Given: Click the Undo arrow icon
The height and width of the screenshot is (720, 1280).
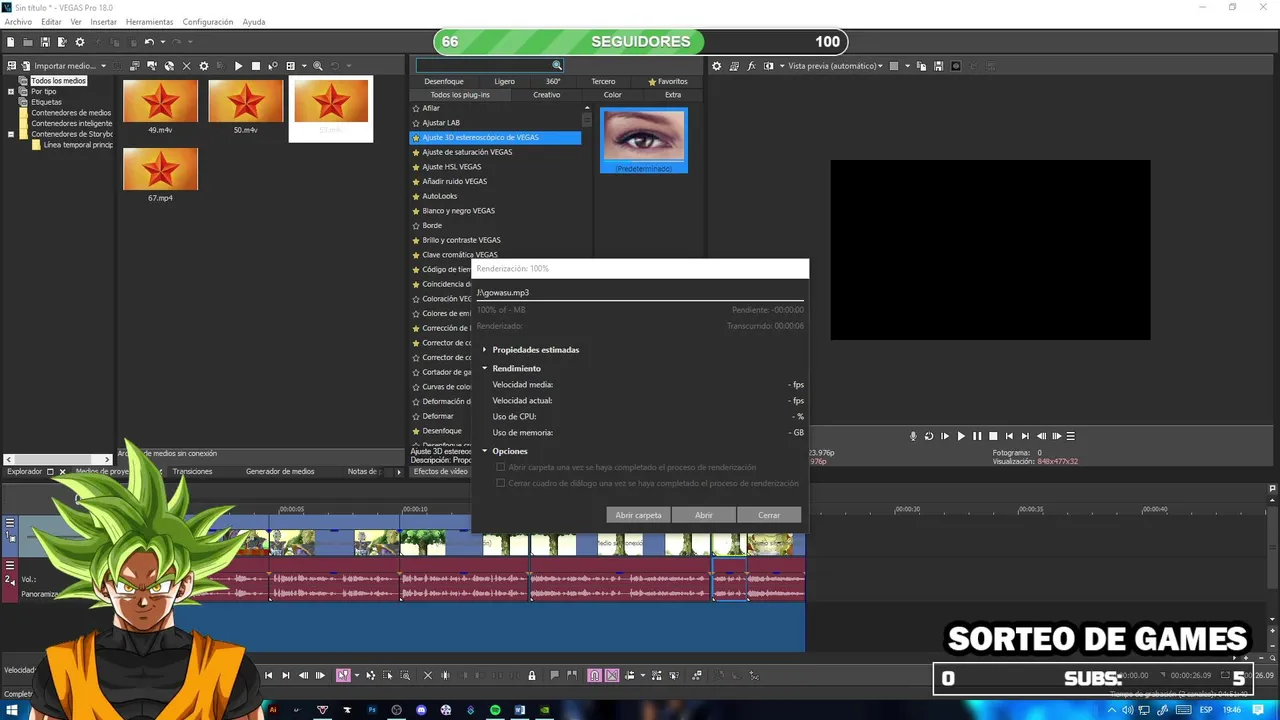Looking at the screenshot, I should [x=148, y=42].
